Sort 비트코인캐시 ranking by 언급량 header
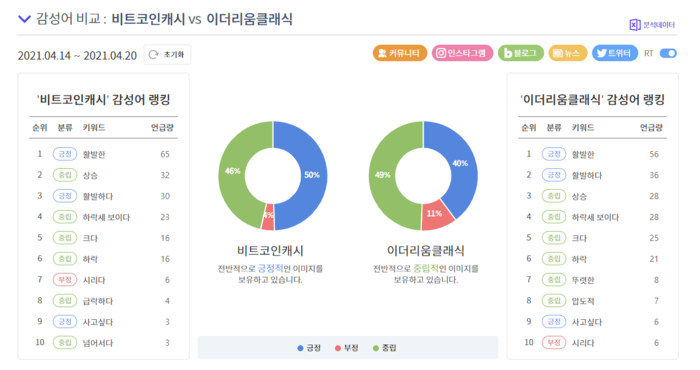700x370 pixels. point(162,128)
